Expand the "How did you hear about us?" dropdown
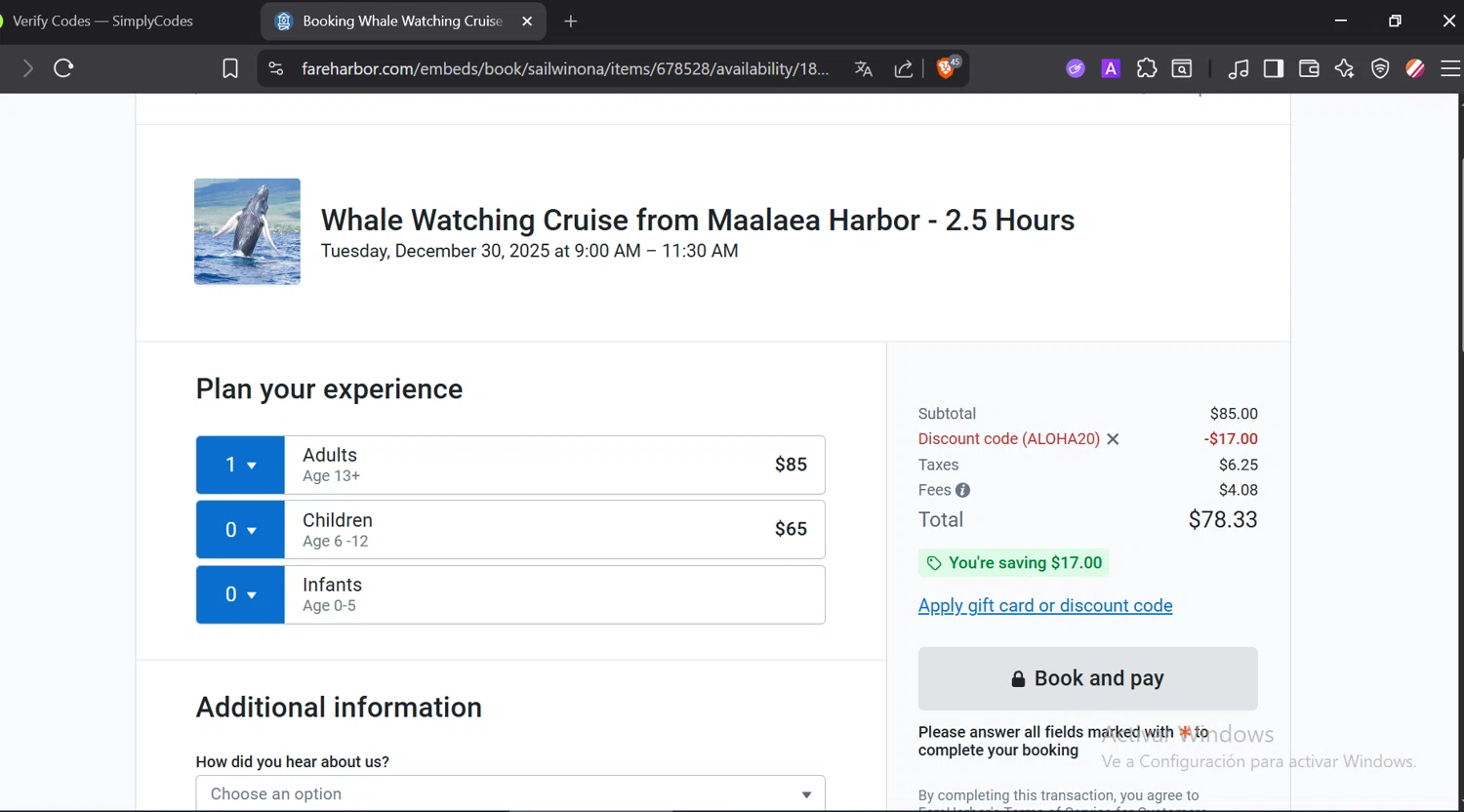 [x=510, y=793]
